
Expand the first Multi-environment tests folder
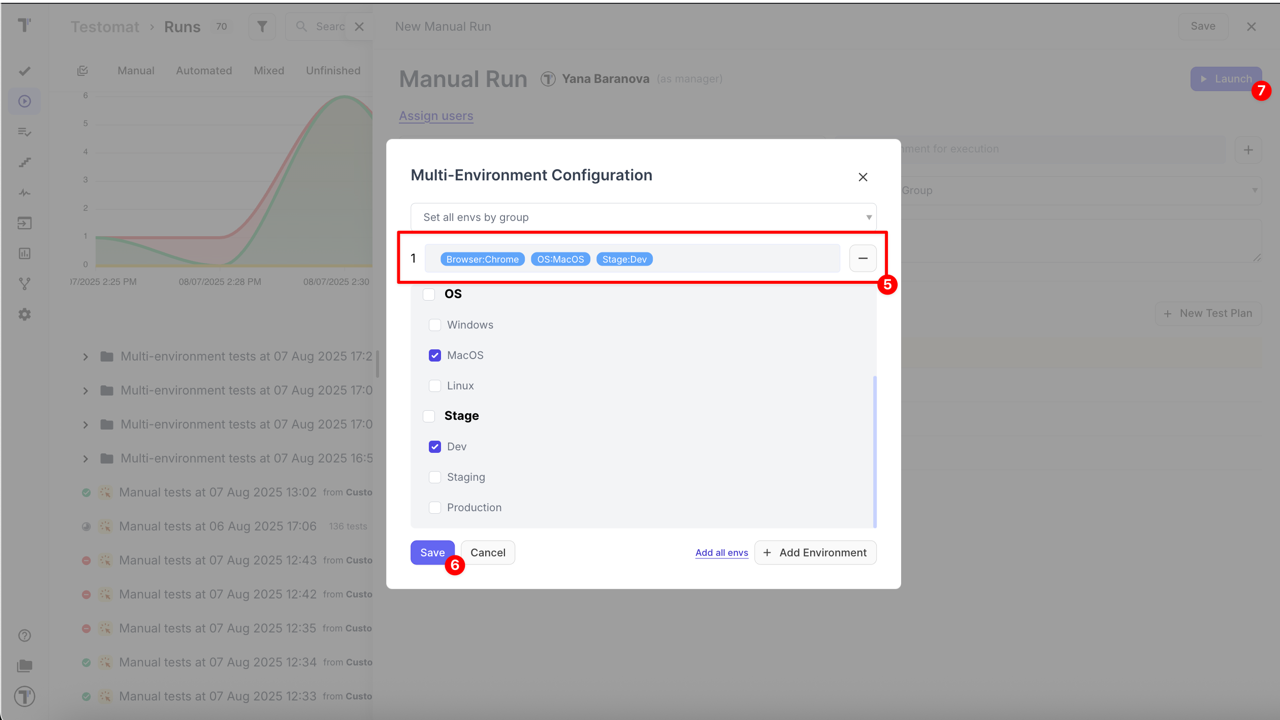pos(85,357)
